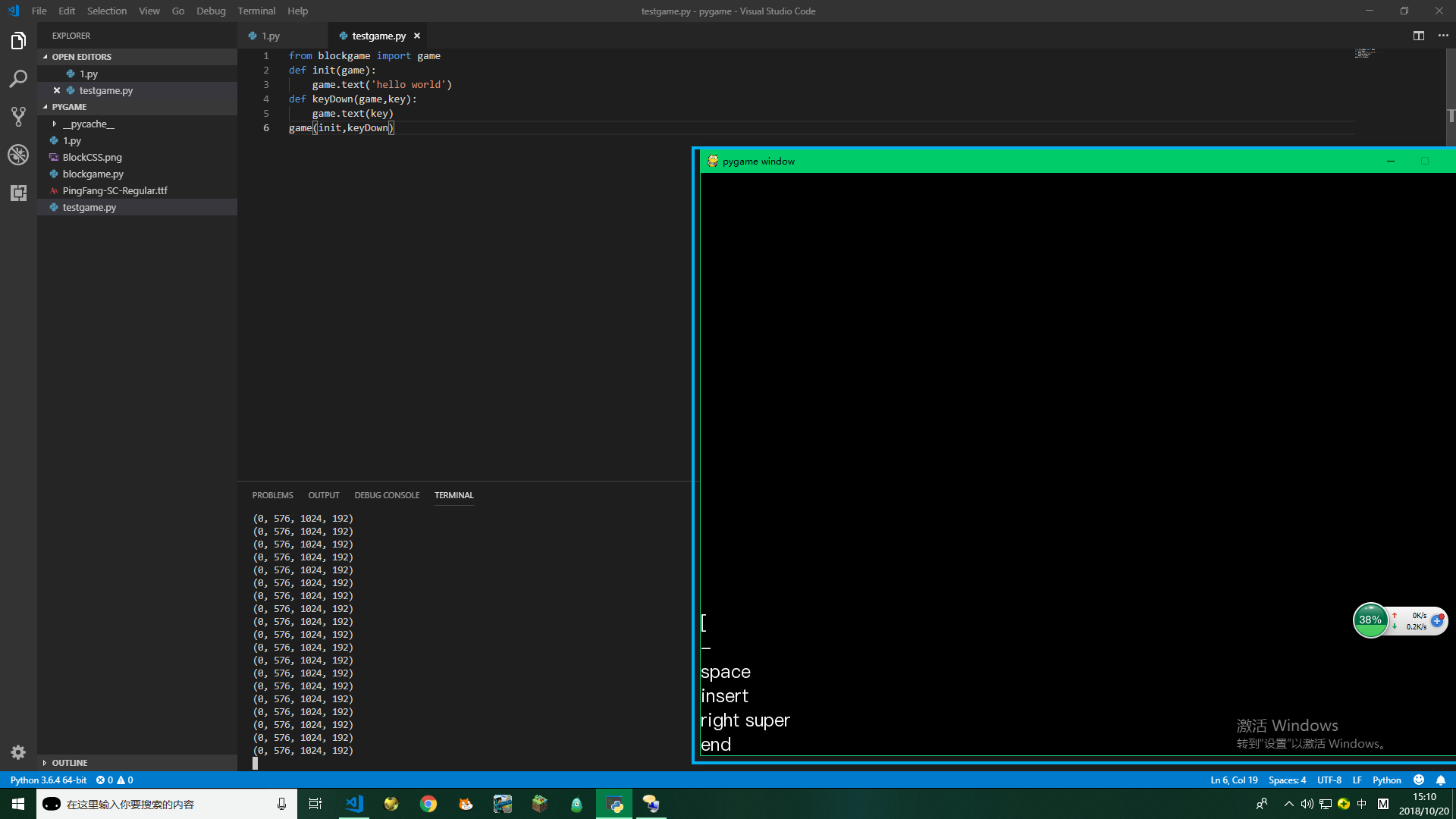Screen dimensions: 1456x819
Task: Open the Explorer view in activity bar
Action: tap(18, 41)
